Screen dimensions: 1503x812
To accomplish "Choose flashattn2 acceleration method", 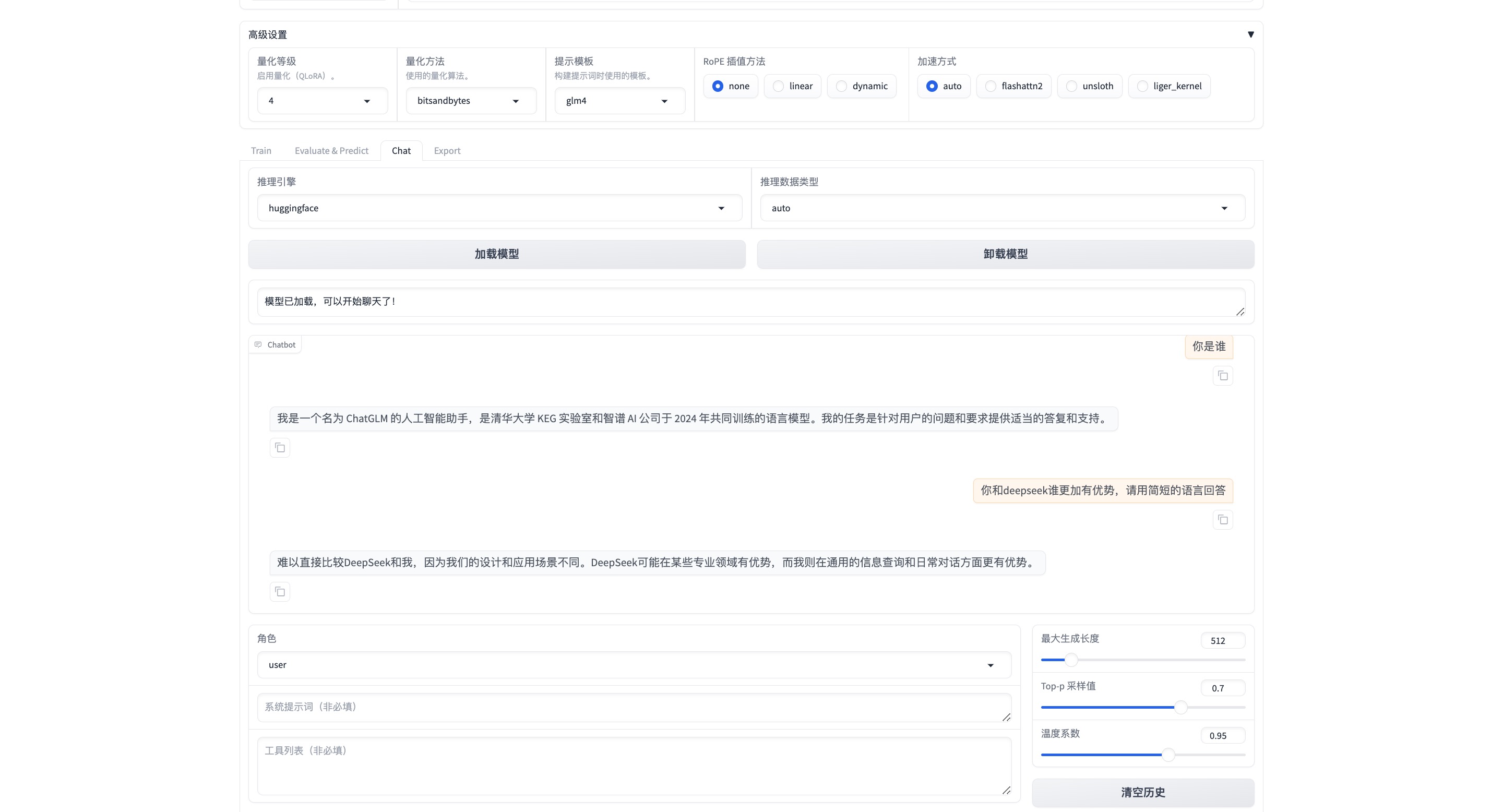I will coord(991,86).
